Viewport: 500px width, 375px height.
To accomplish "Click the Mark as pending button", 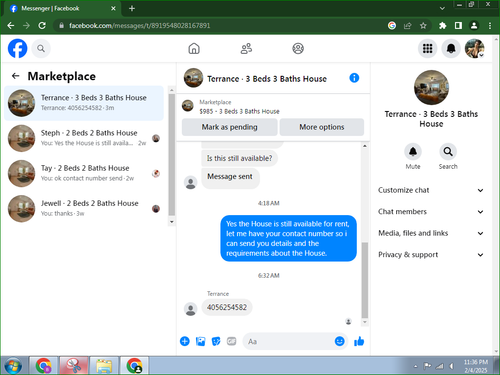I will pyautogui.click(x=229, y=127).
